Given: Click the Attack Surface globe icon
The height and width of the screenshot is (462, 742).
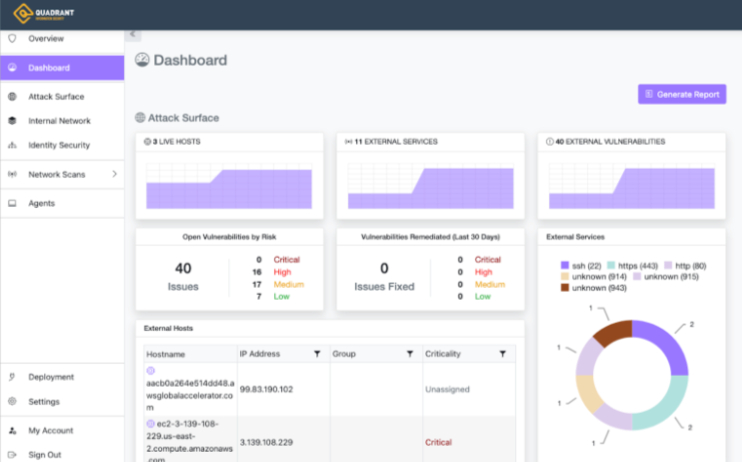Looking at the screenshot, I should tap(12, 97).
